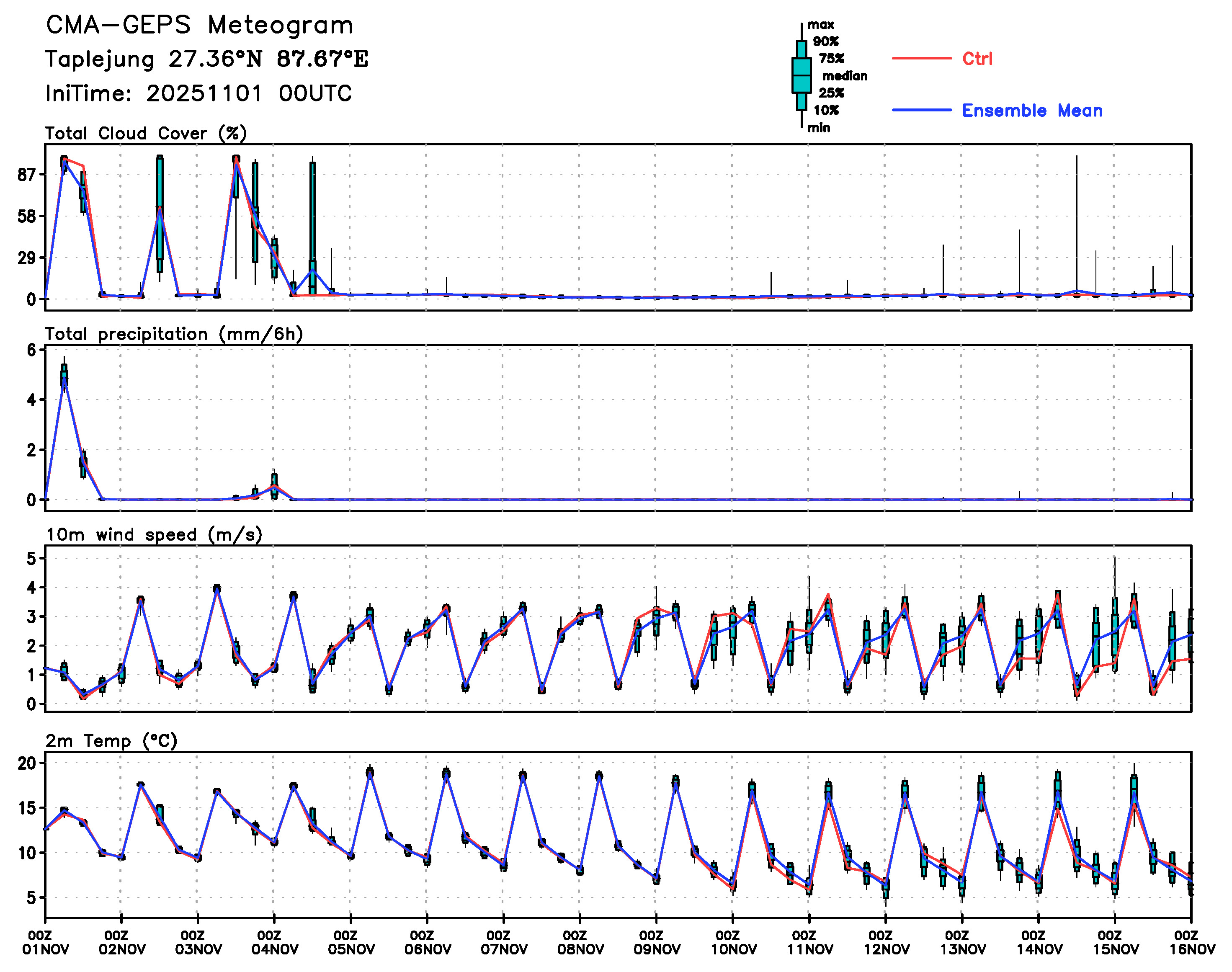Viewport: 1232px width, 972px height.
Task: Click the Total Cloud Cover panel title
Action: coord(146,133)
